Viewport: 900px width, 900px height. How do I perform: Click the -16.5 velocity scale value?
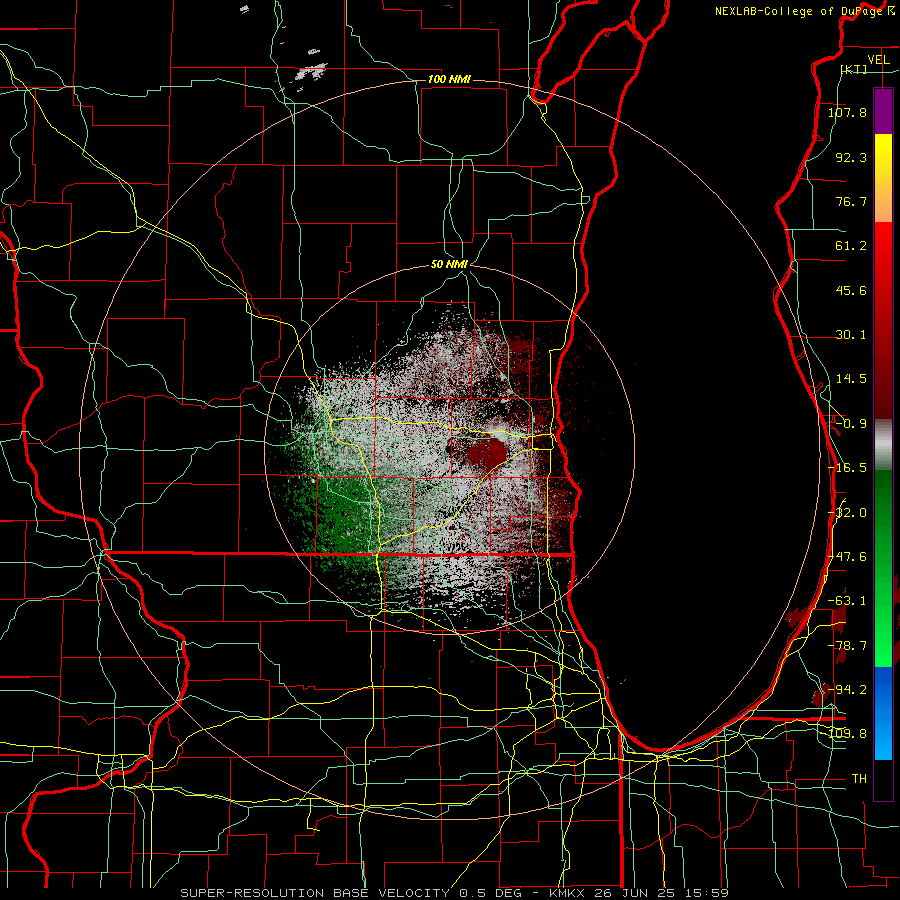(847, 468)
